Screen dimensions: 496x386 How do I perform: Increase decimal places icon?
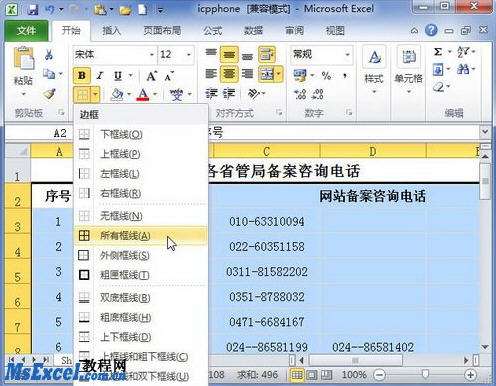point(300,94)
